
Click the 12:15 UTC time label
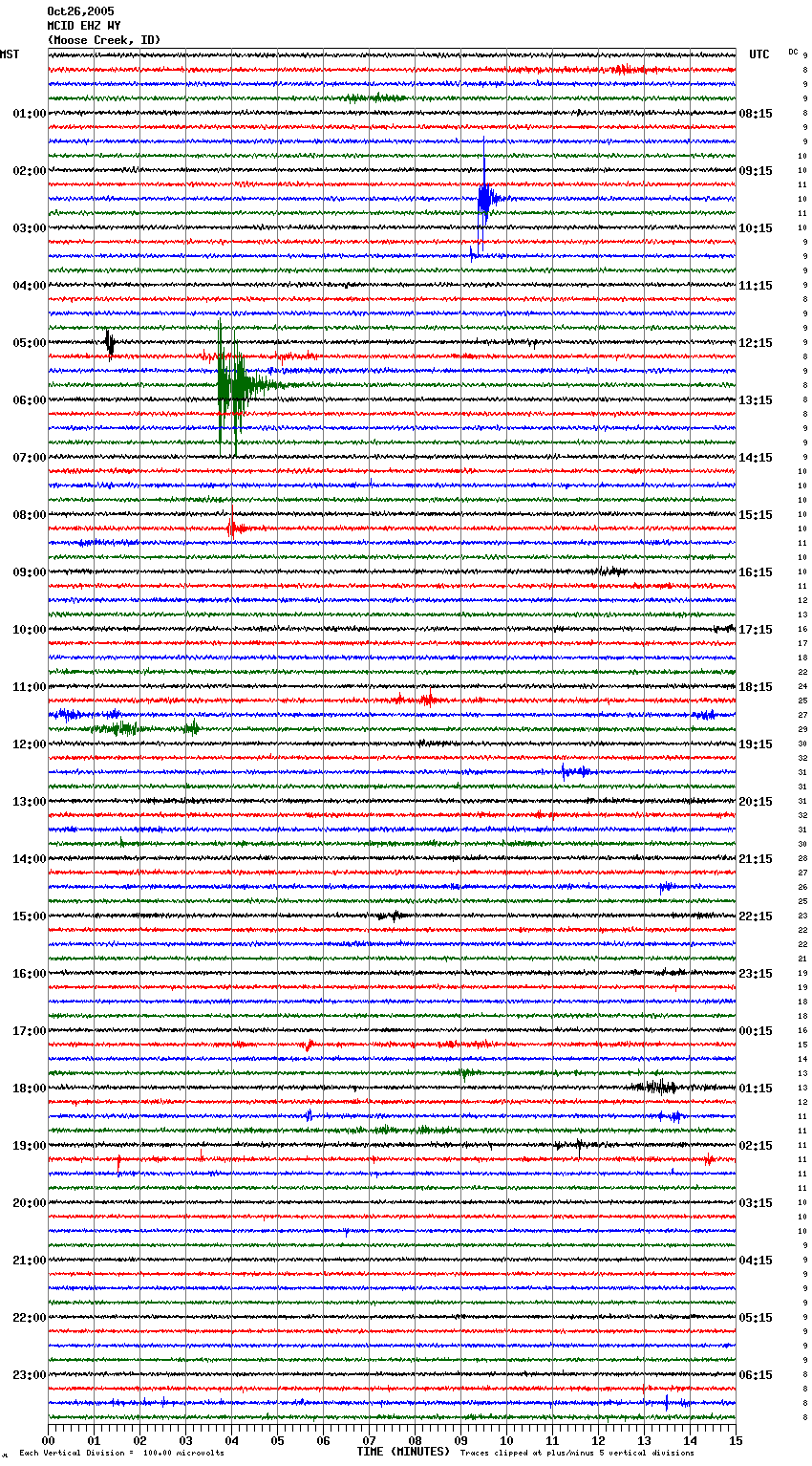(x=756, y=343)
